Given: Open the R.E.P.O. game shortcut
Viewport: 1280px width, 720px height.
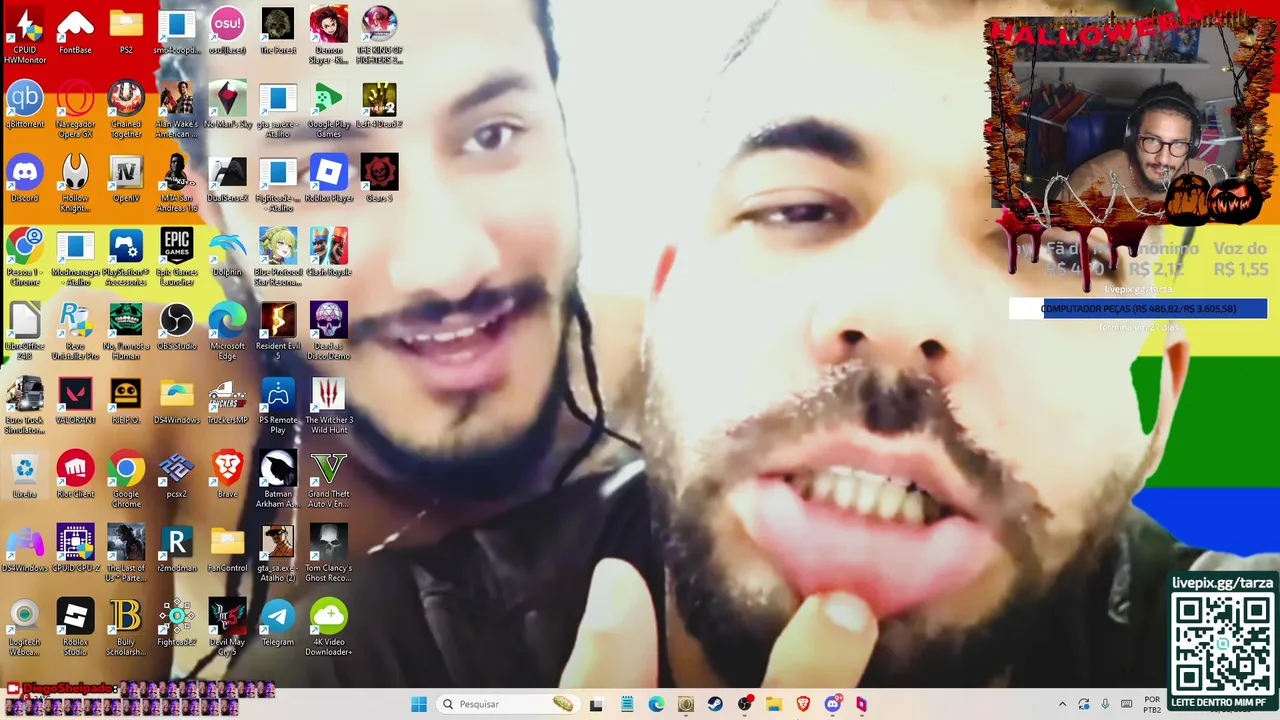Looking at the screenshot, I should 126,402.
